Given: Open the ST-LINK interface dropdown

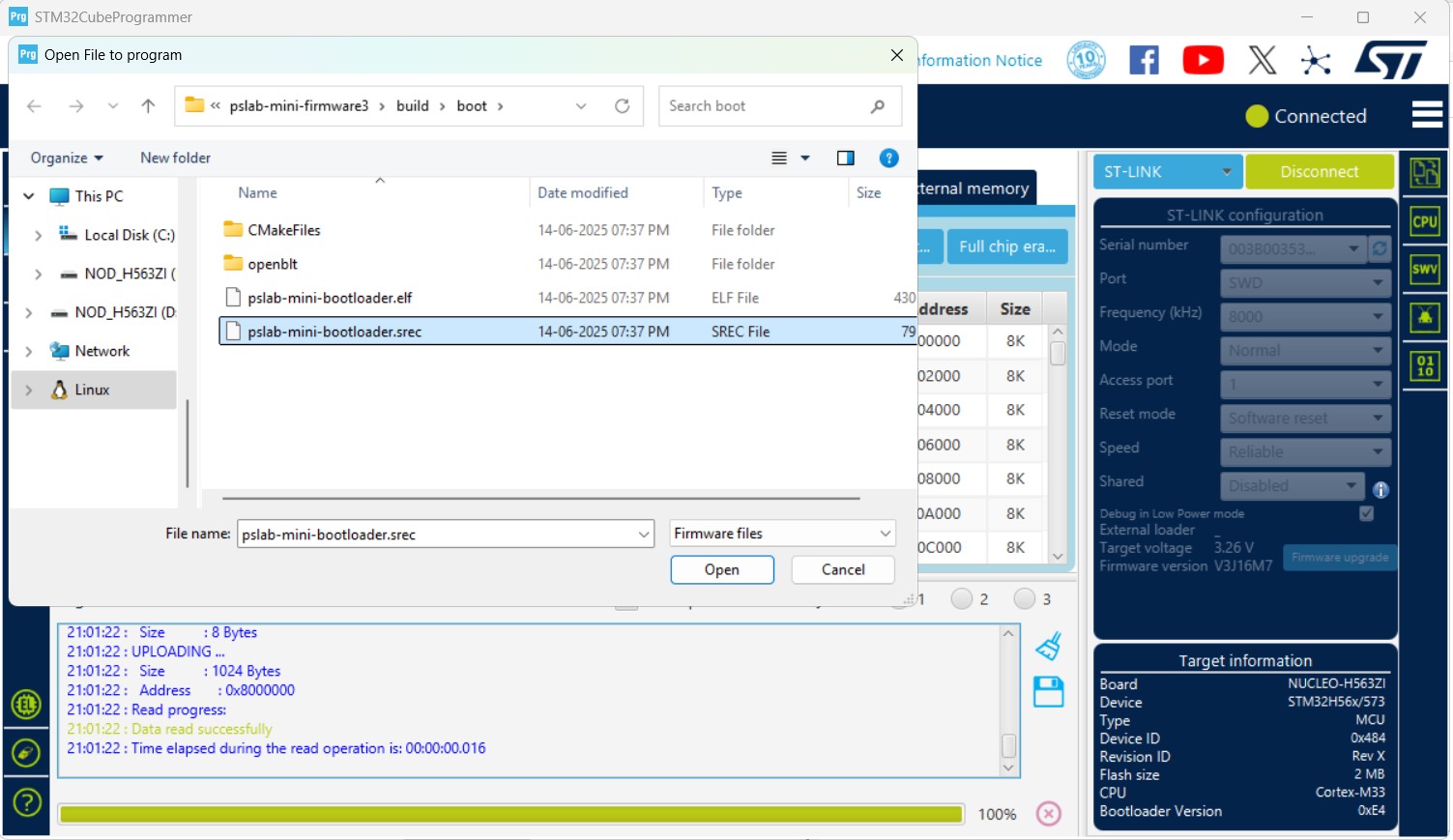Looking at the screenshot, I should coord(1168,171).
